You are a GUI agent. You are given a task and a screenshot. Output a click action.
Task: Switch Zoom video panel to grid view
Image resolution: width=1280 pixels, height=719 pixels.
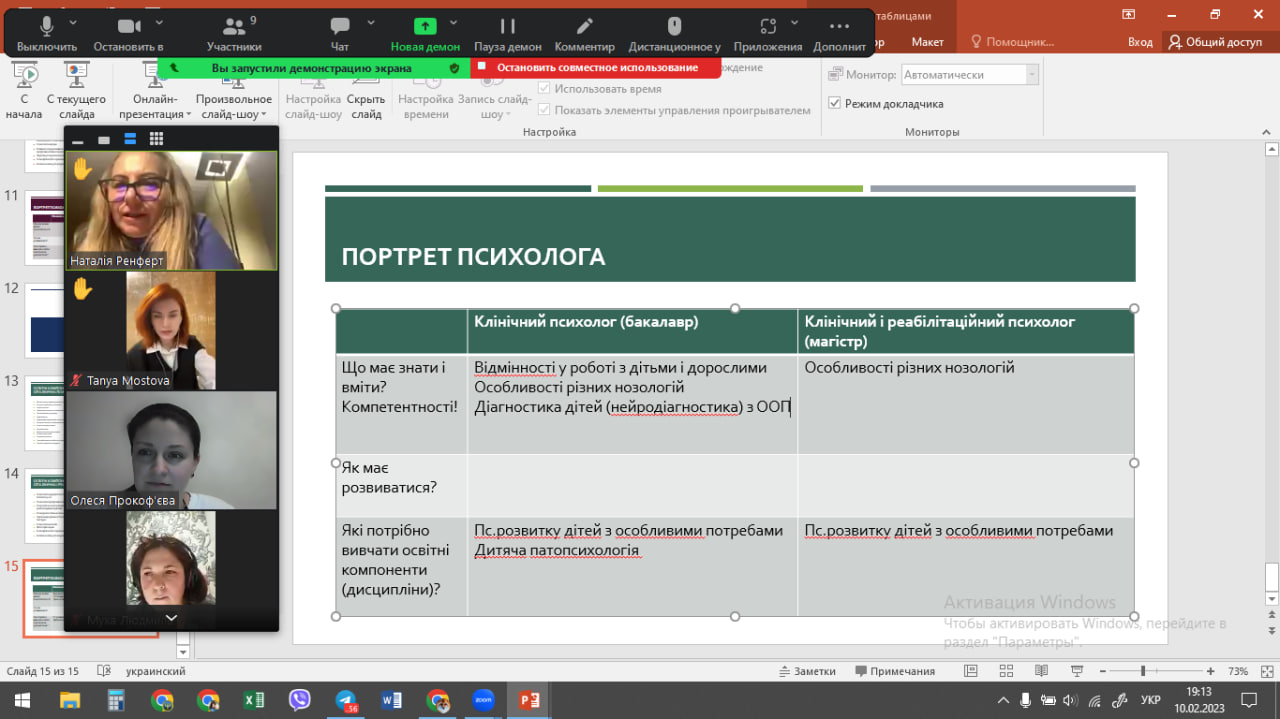coord(156,139)
